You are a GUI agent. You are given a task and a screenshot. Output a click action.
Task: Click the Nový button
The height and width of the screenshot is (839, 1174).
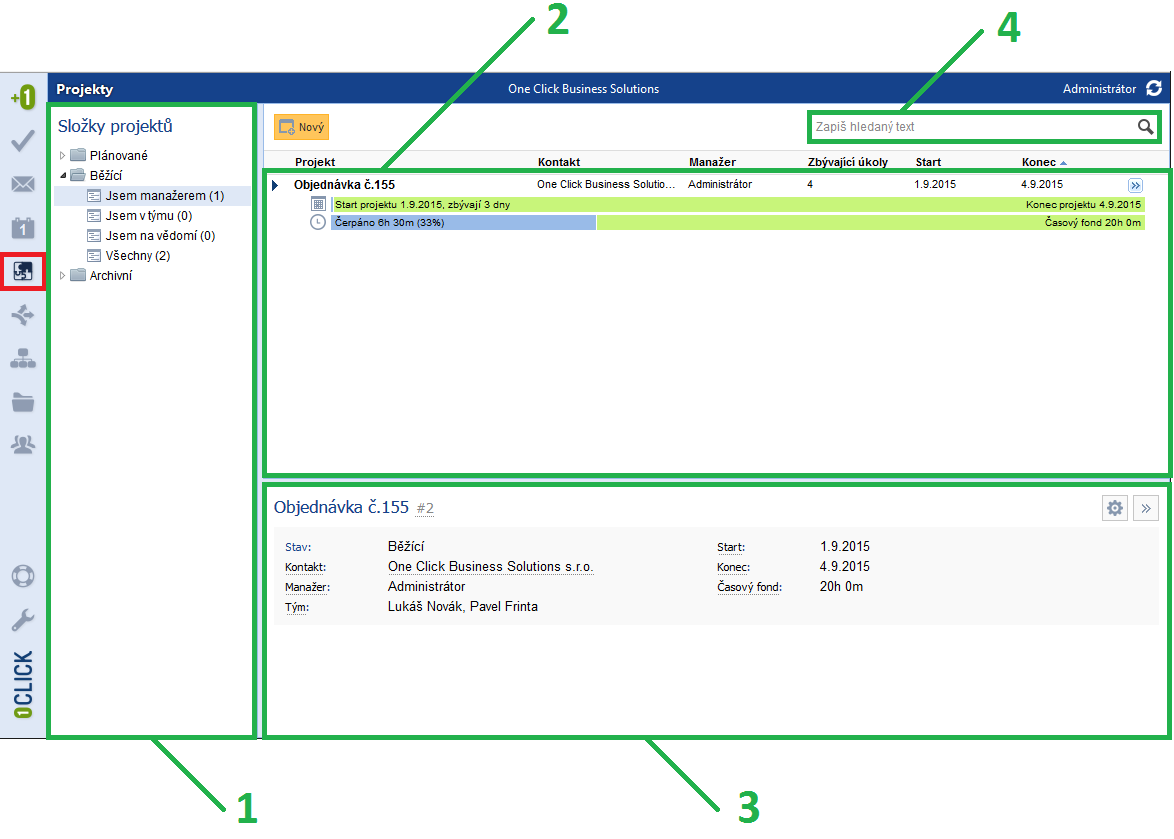point(301,127)
